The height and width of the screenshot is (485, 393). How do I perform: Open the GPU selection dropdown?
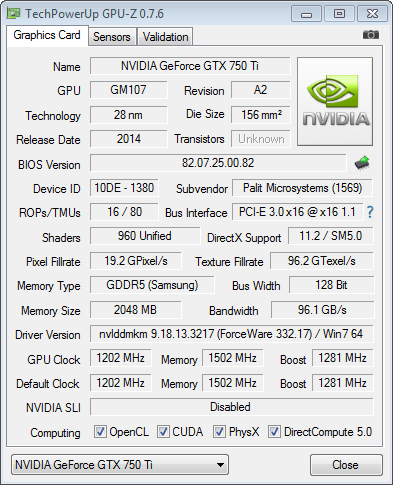120,464
